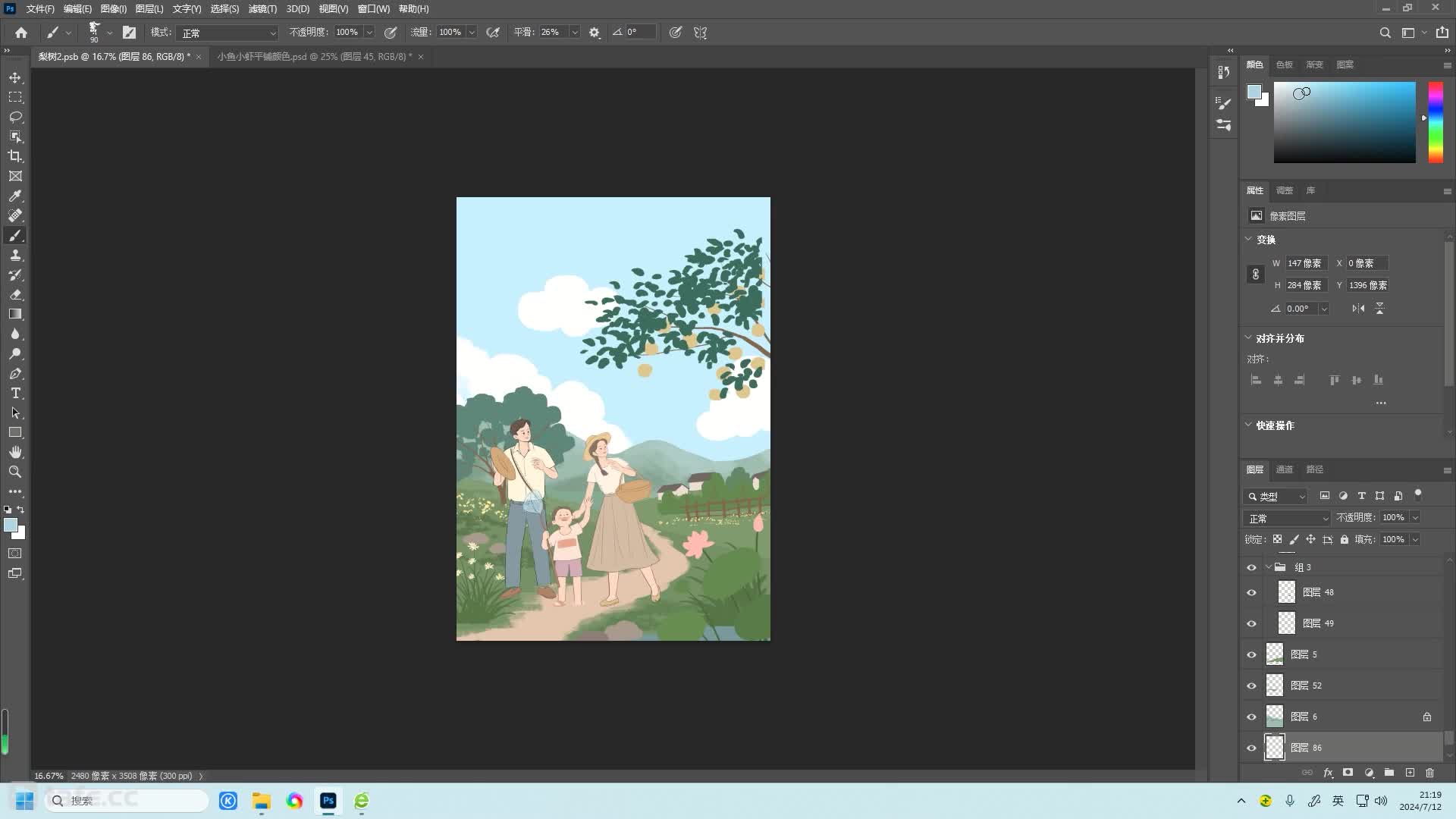Delete layer with trash icon
Screen dimensions: 1456x819
click(x=1429, y=773)
